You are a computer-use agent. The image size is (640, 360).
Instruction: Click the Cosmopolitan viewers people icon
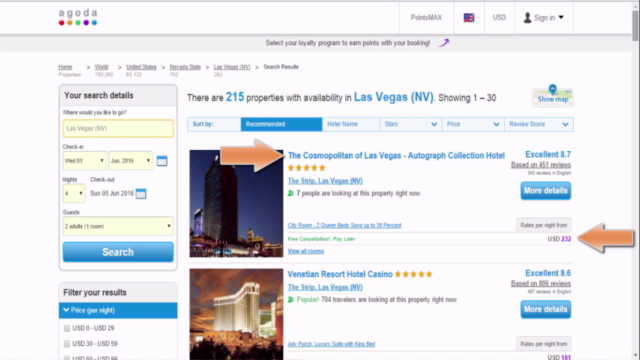tap(291, 193)
